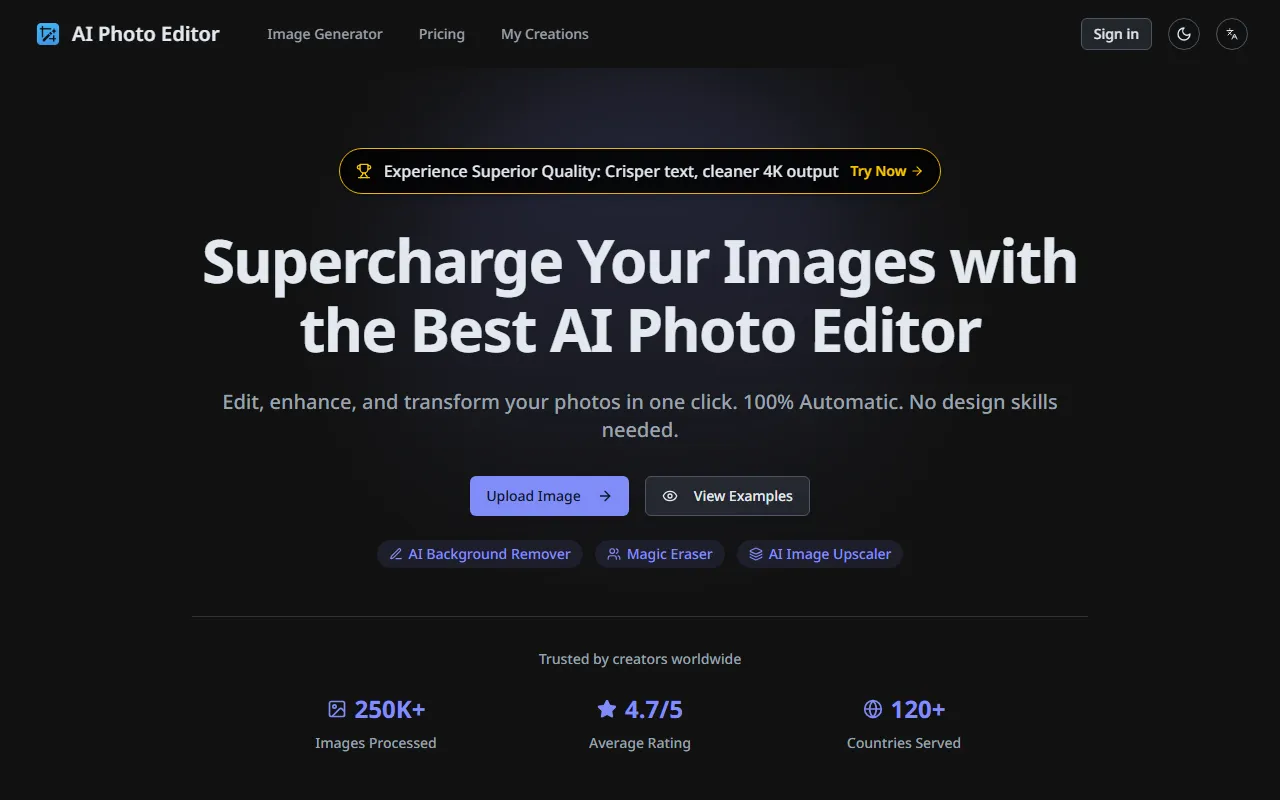Click the star icon beside 4.7/5
Image resolution: width=1280 pixels, height=800 pixels.
tap(606, 709)
